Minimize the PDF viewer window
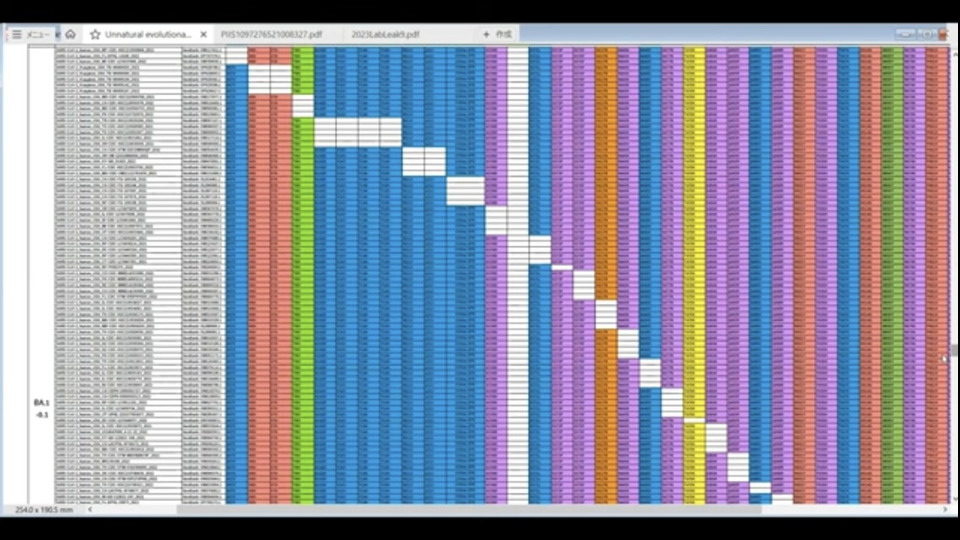 [x=906, y=34]
